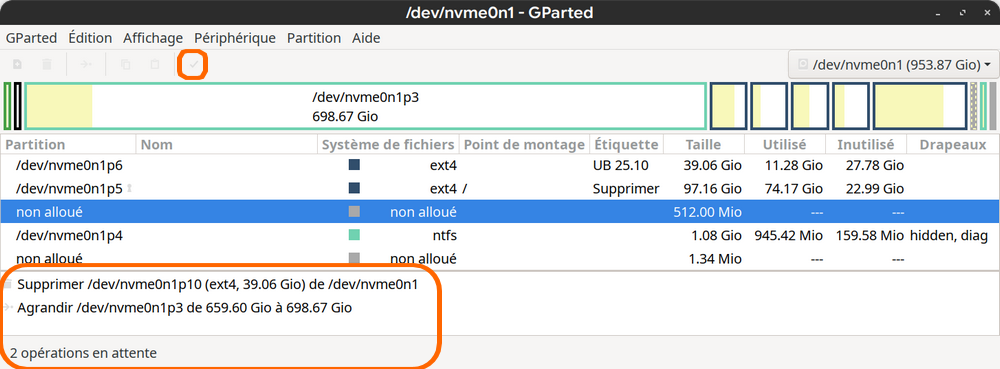Sort by Système de fichiers column header
The image size is (1000, 369).
pos(388,145)
